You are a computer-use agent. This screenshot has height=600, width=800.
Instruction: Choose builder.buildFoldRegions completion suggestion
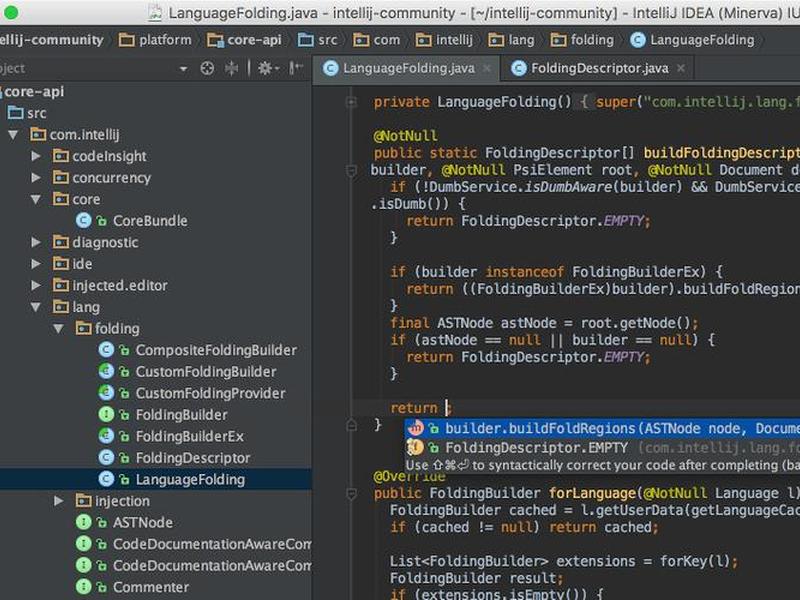[x=602, y=429]
